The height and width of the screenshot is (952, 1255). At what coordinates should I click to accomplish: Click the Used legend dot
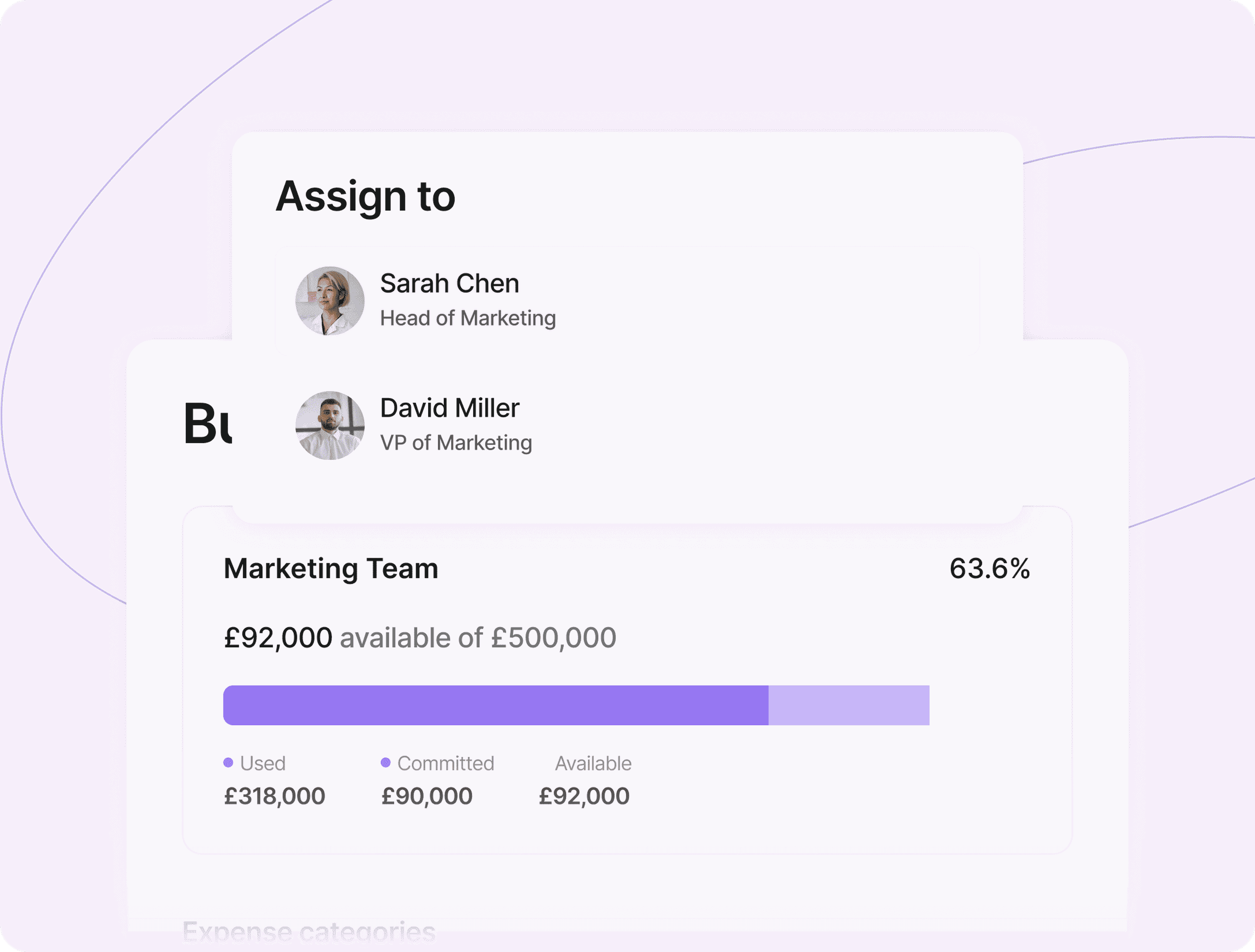coord(228,762)
